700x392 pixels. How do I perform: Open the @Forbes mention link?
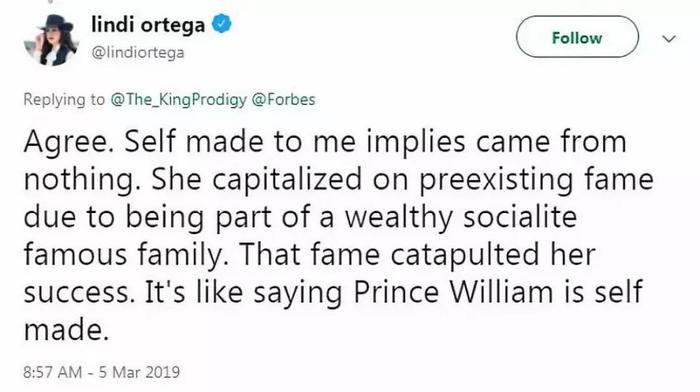pyautogui.click(x=283, y=99)
